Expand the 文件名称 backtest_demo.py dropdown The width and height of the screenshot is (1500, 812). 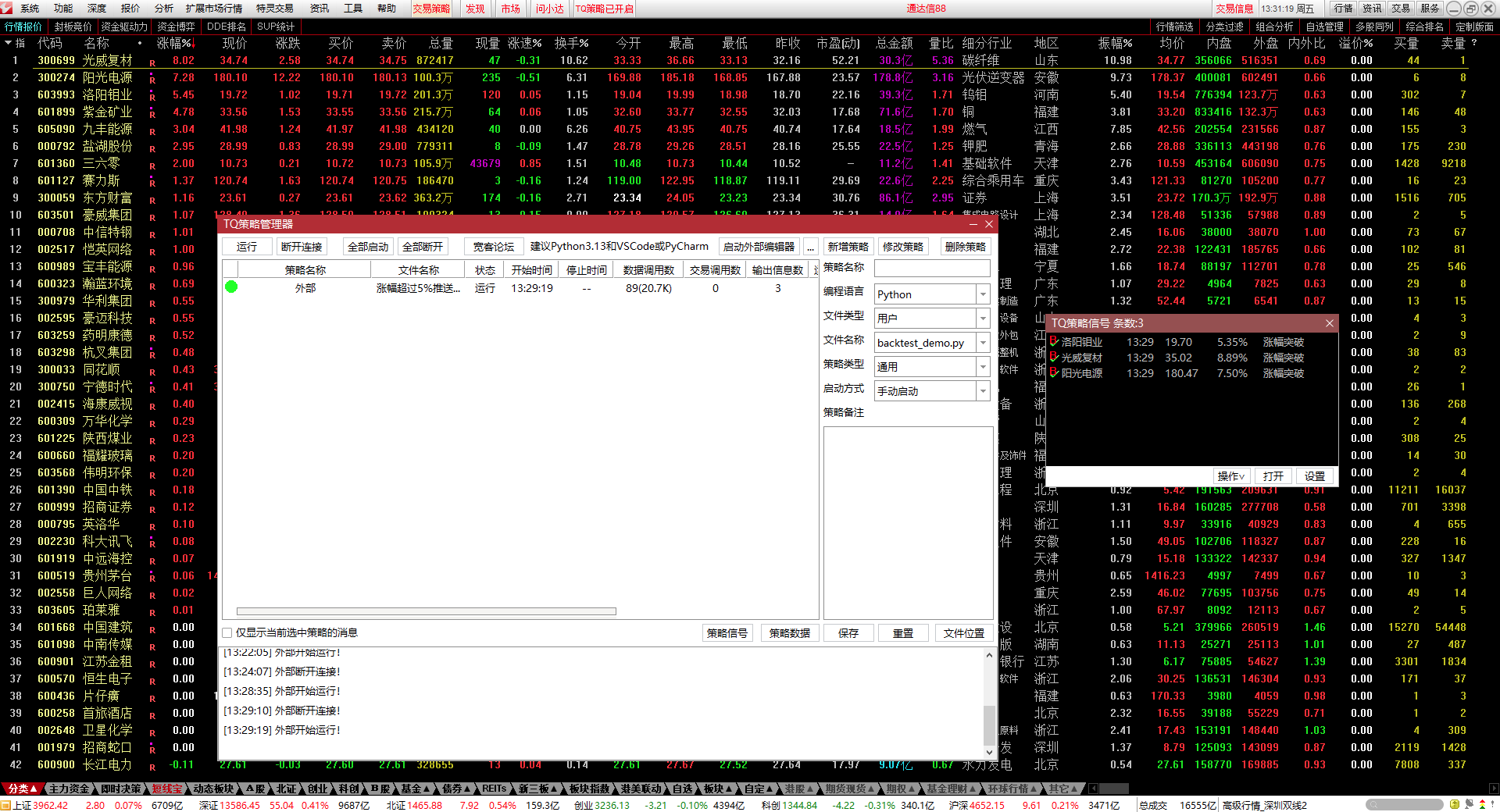(983, 343)
